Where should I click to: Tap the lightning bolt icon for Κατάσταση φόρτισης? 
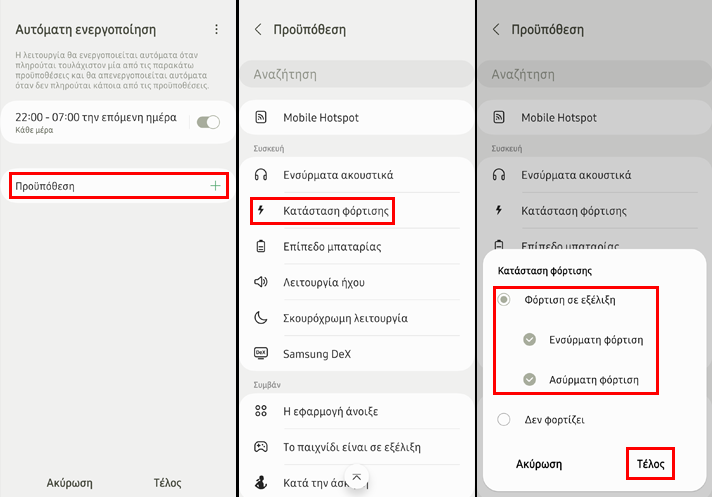pyautogui.click(x=261, y=210)
